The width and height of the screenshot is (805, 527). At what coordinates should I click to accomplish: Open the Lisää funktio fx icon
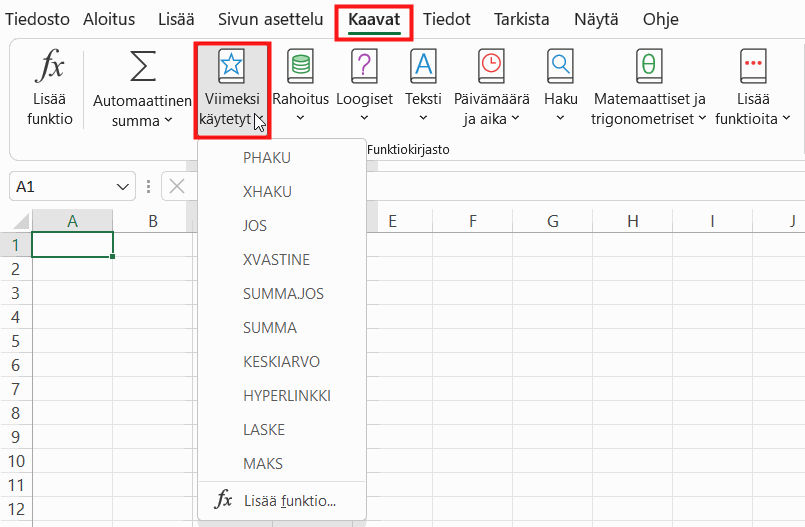(50, 66)
